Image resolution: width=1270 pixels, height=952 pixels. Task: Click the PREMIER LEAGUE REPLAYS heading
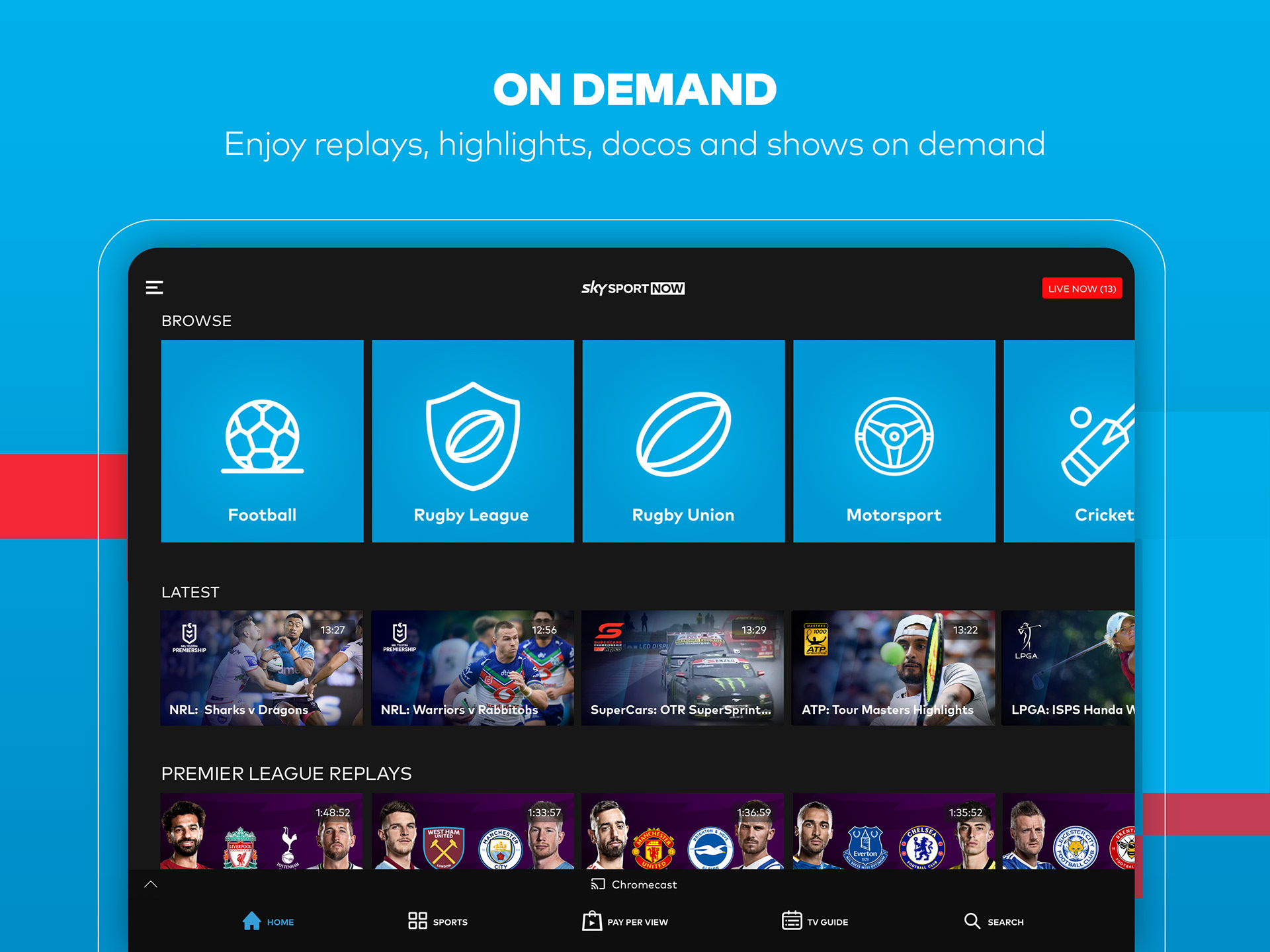(x=286, y=773)
